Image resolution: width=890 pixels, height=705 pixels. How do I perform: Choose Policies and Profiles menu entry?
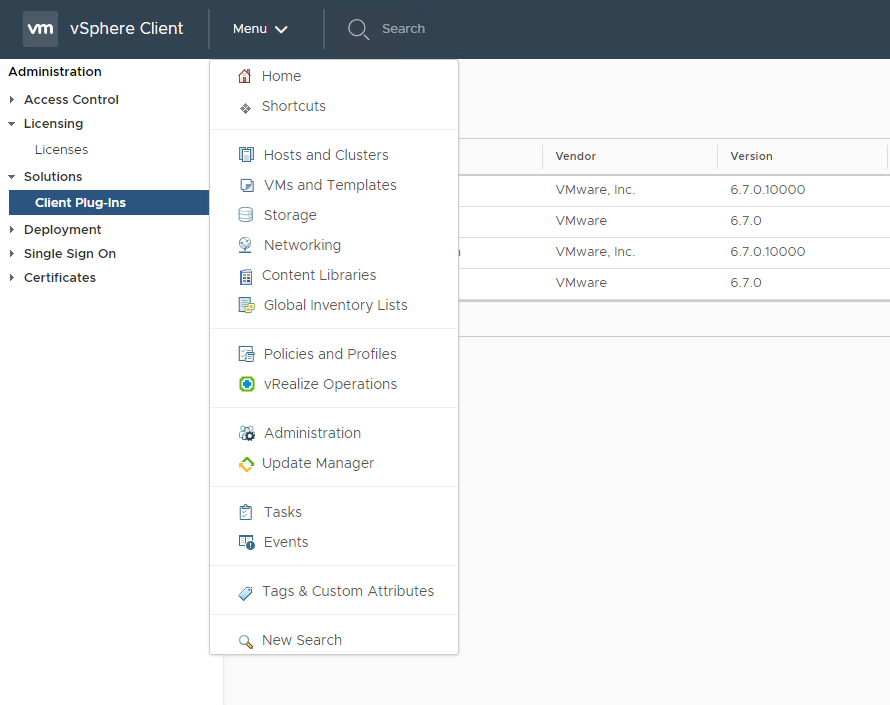click(330, 354)
